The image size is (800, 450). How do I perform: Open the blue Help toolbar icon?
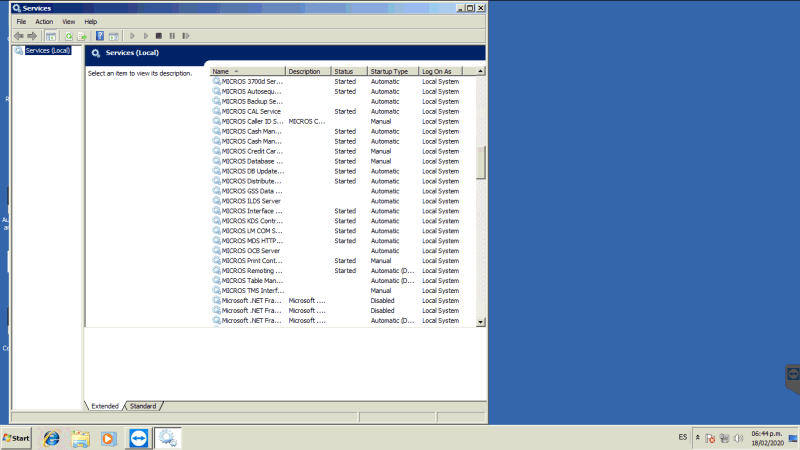100,36
